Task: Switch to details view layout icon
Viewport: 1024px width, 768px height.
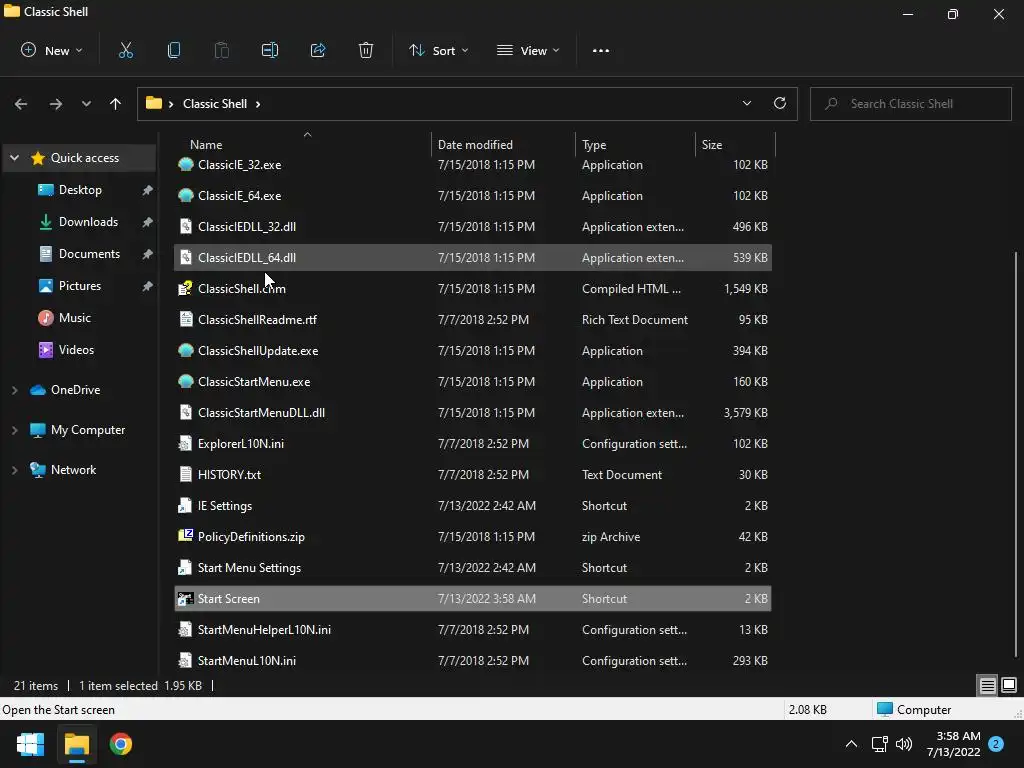Action: tap(987, 685)
